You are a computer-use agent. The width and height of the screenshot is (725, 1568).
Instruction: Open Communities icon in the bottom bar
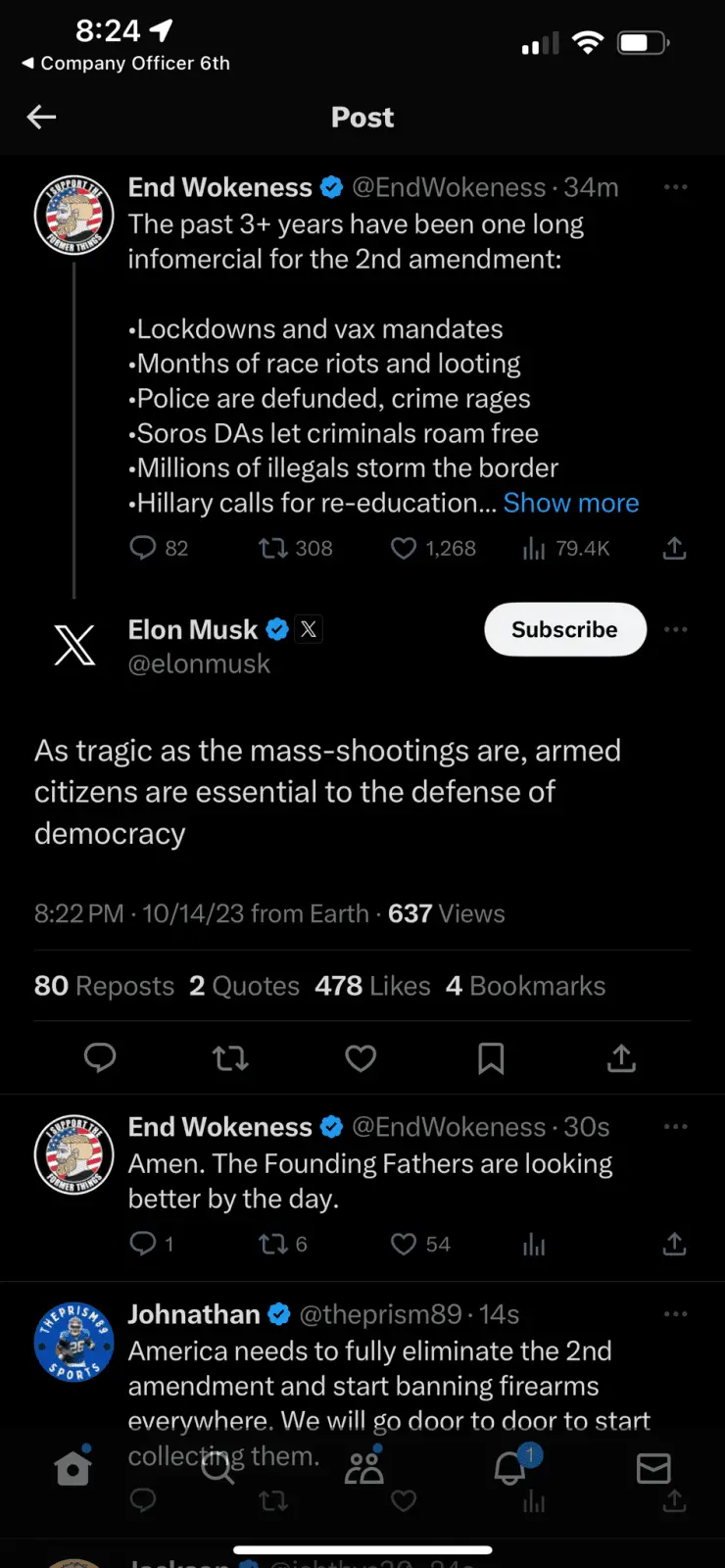(364, 1467)
